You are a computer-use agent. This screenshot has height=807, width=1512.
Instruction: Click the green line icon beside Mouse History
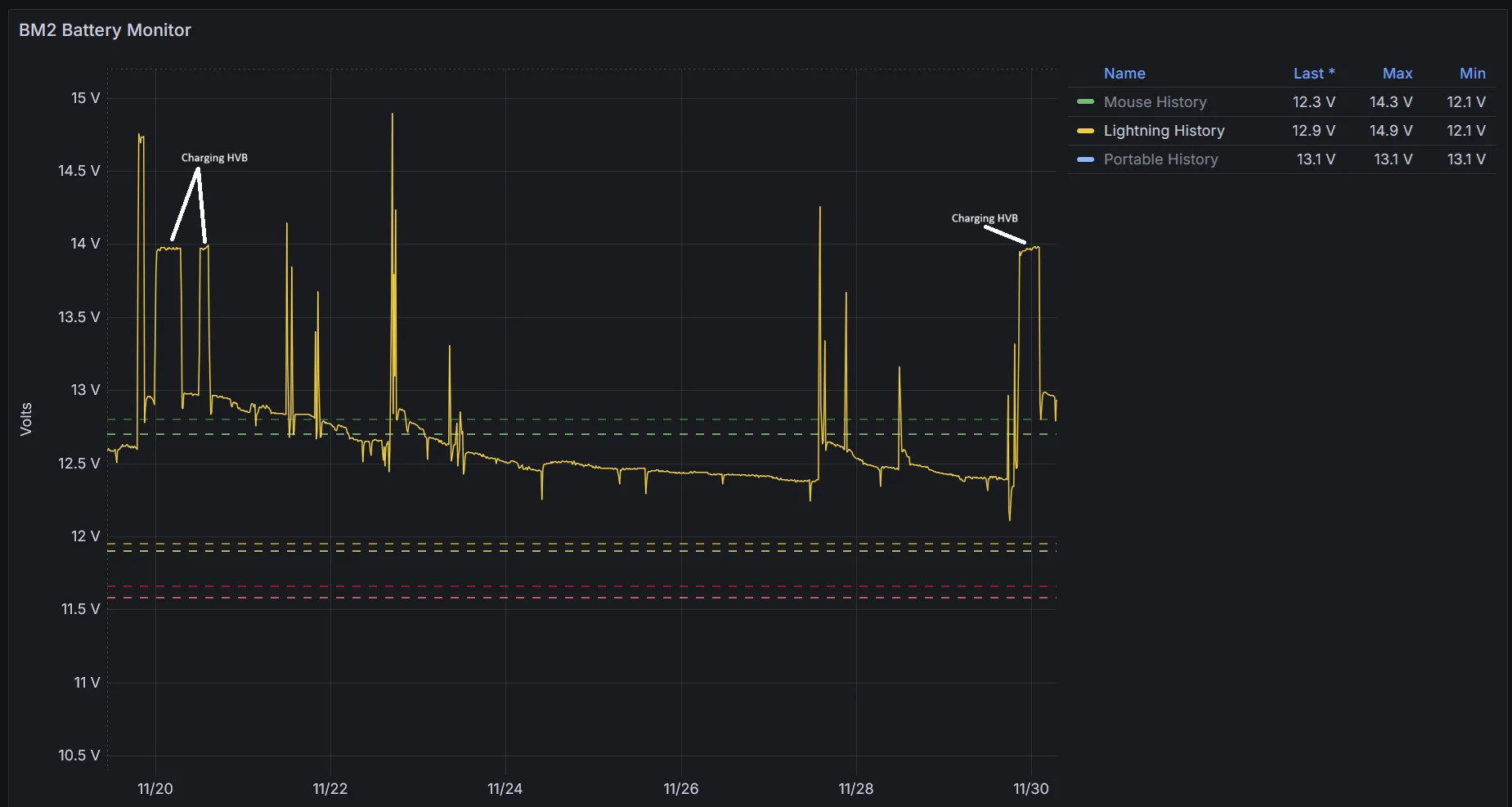click(x=1085, y=102)
